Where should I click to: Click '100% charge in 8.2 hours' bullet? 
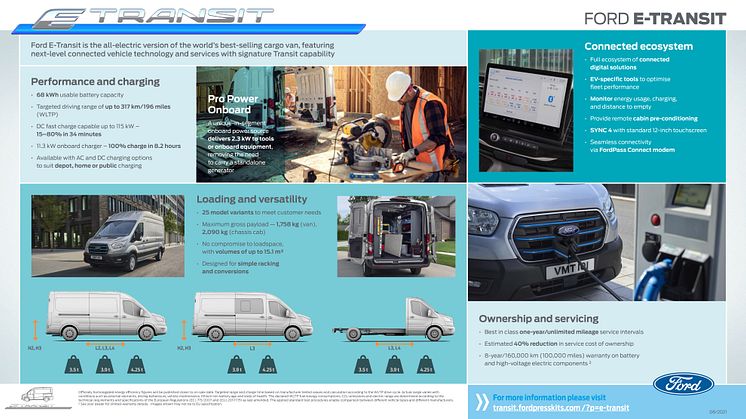click(144, 146)
